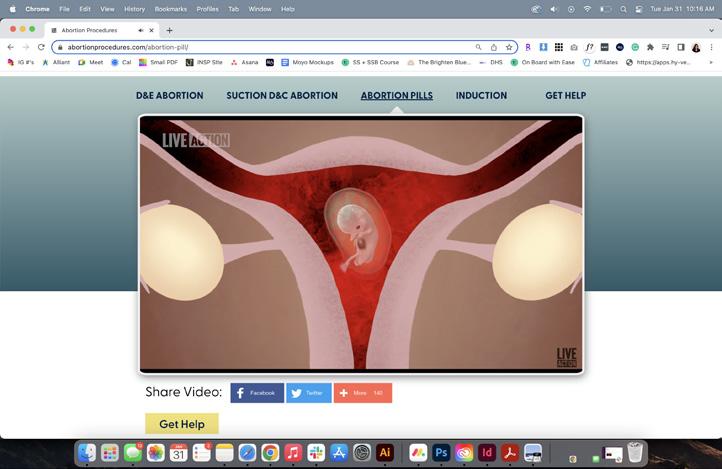Open the SS + SSB Course bookmark
This screenshot has height=469, width=722.
coord(371,62)
